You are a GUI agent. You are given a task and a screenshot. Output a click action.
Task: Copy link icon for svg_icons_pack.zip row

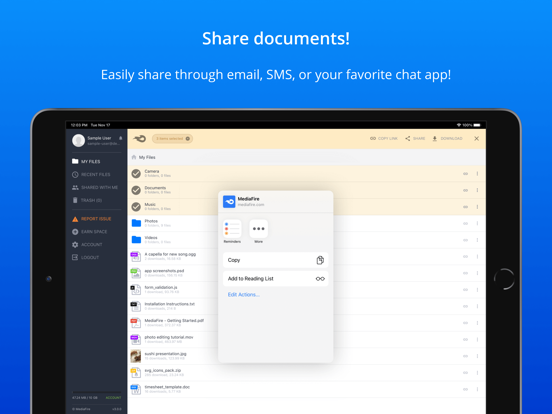coord(465,372)
